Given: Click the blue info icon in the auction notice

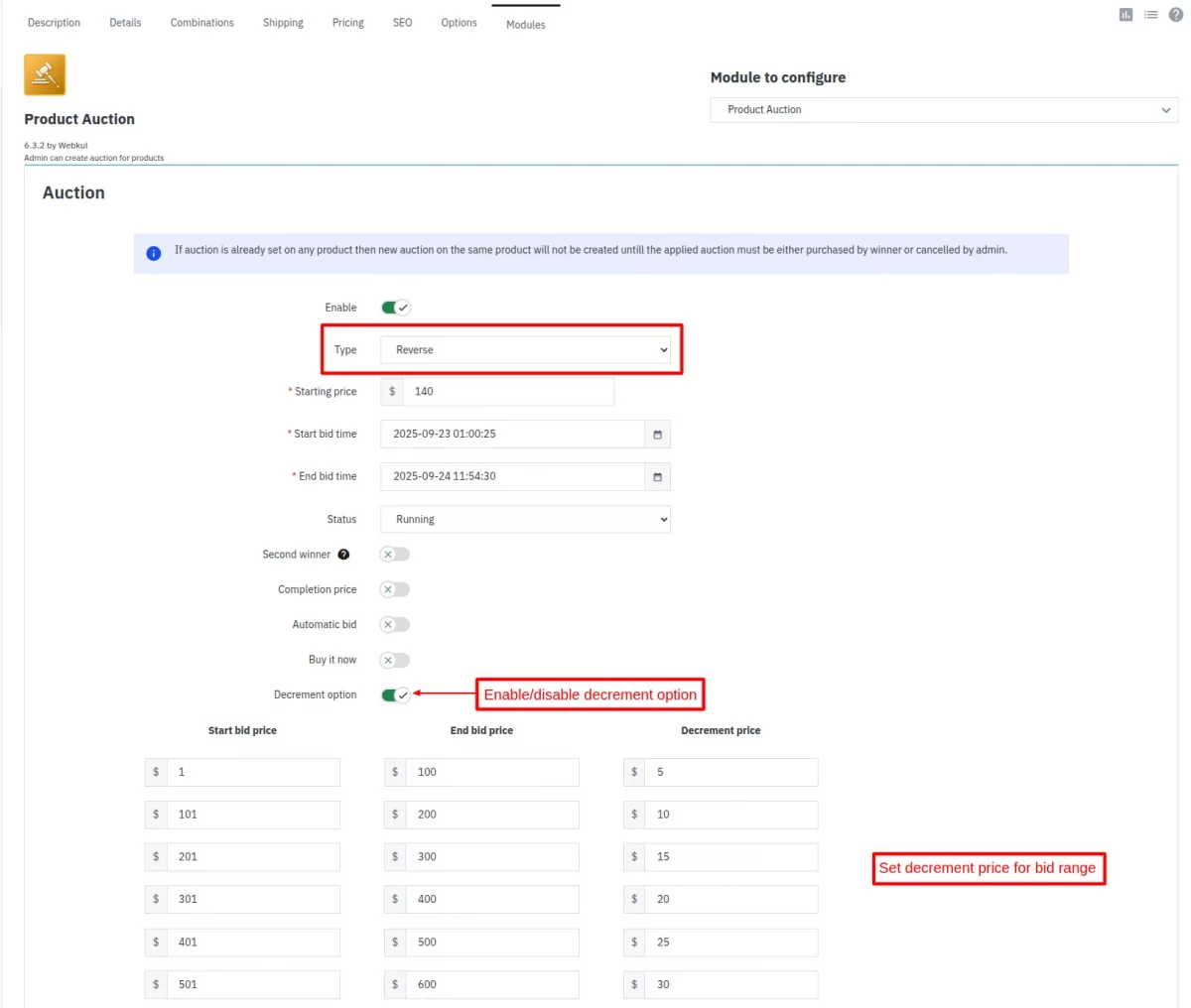Looking at the screenshot, I should (x=154, y=253).
